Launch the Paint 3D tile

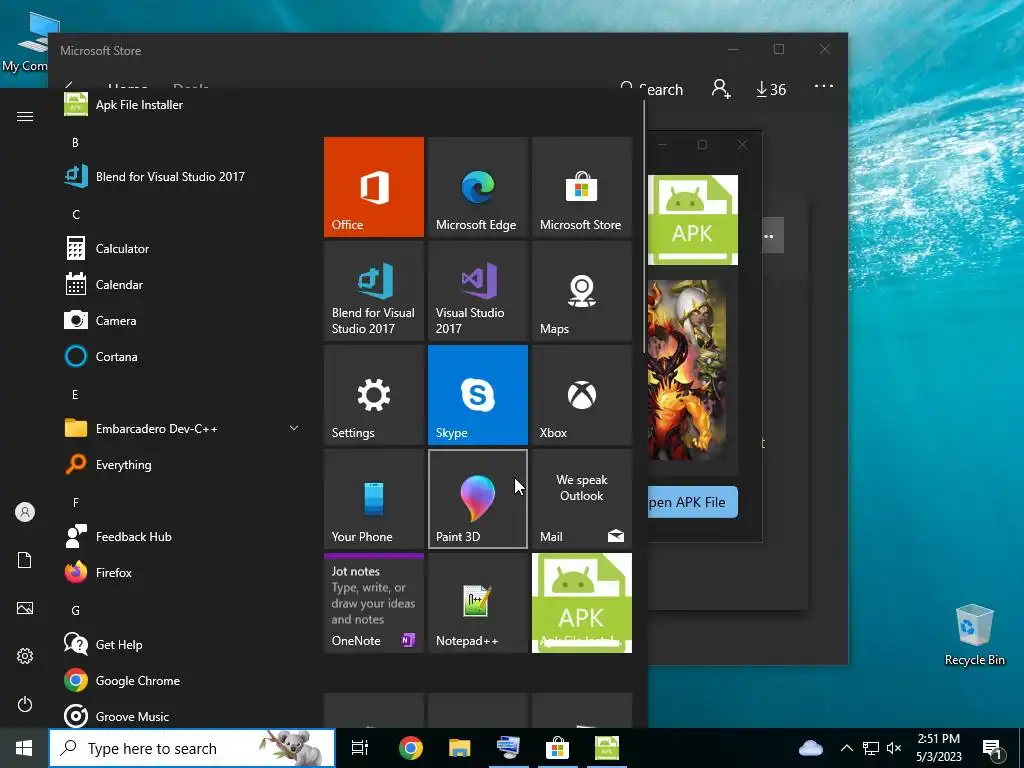477,499
